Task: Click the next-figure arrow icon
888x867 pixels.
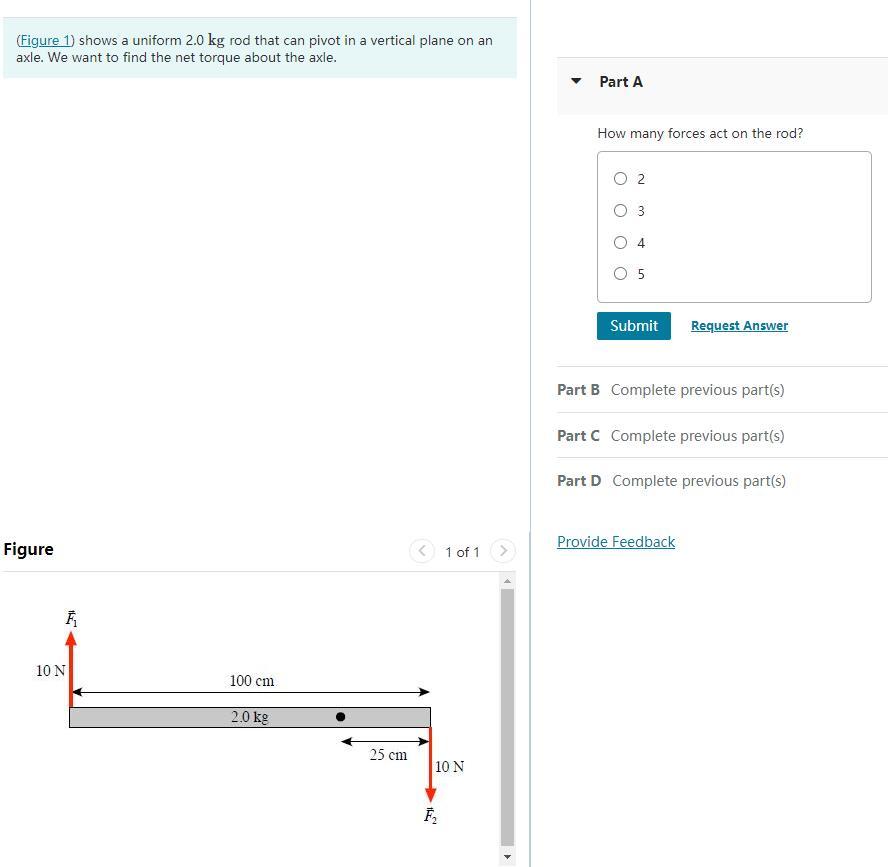Action: (x=502, y=551)
